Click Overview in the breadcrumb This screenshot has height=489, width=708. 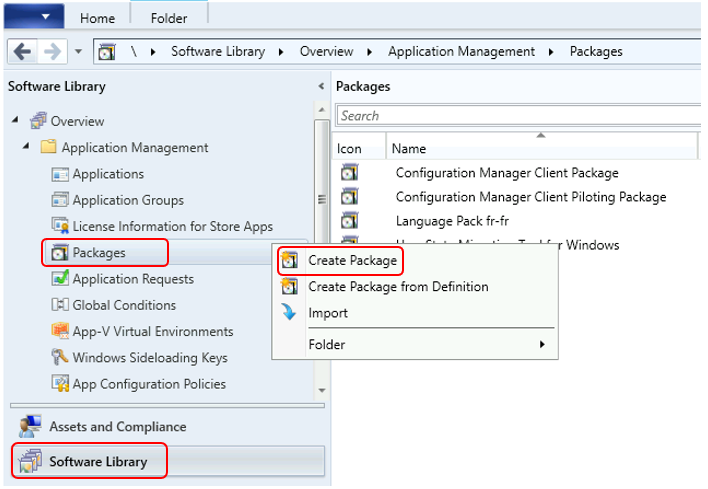pos(326,51)
